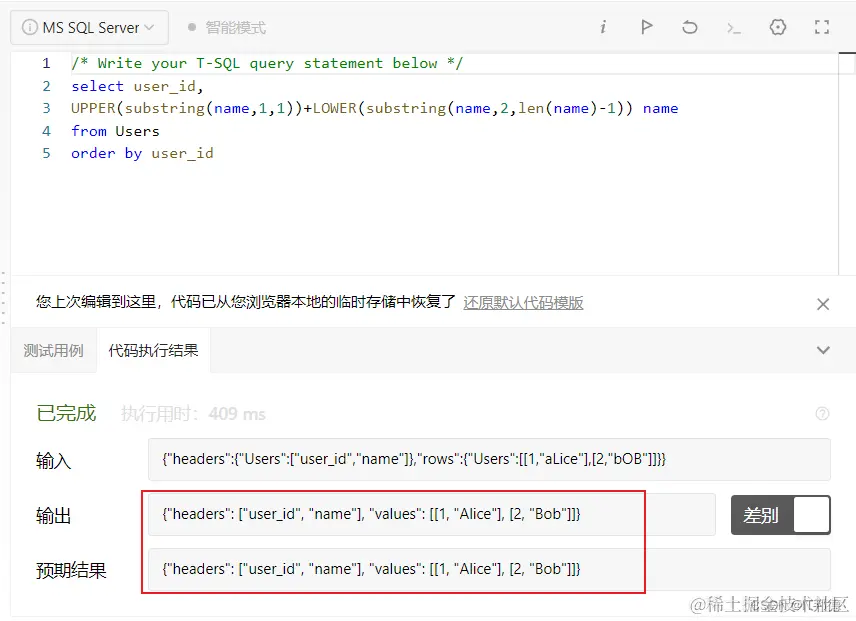
Task: Click the 还原默认代码模版 link
Action: 523,302
